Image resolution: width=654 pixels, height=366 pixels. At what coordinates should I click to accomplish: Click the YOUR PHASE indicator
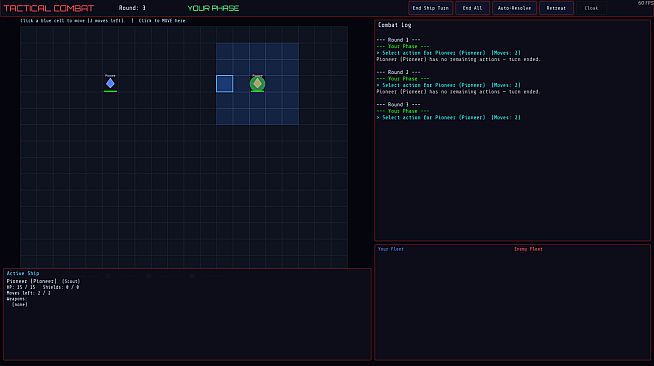click(213, 8)
